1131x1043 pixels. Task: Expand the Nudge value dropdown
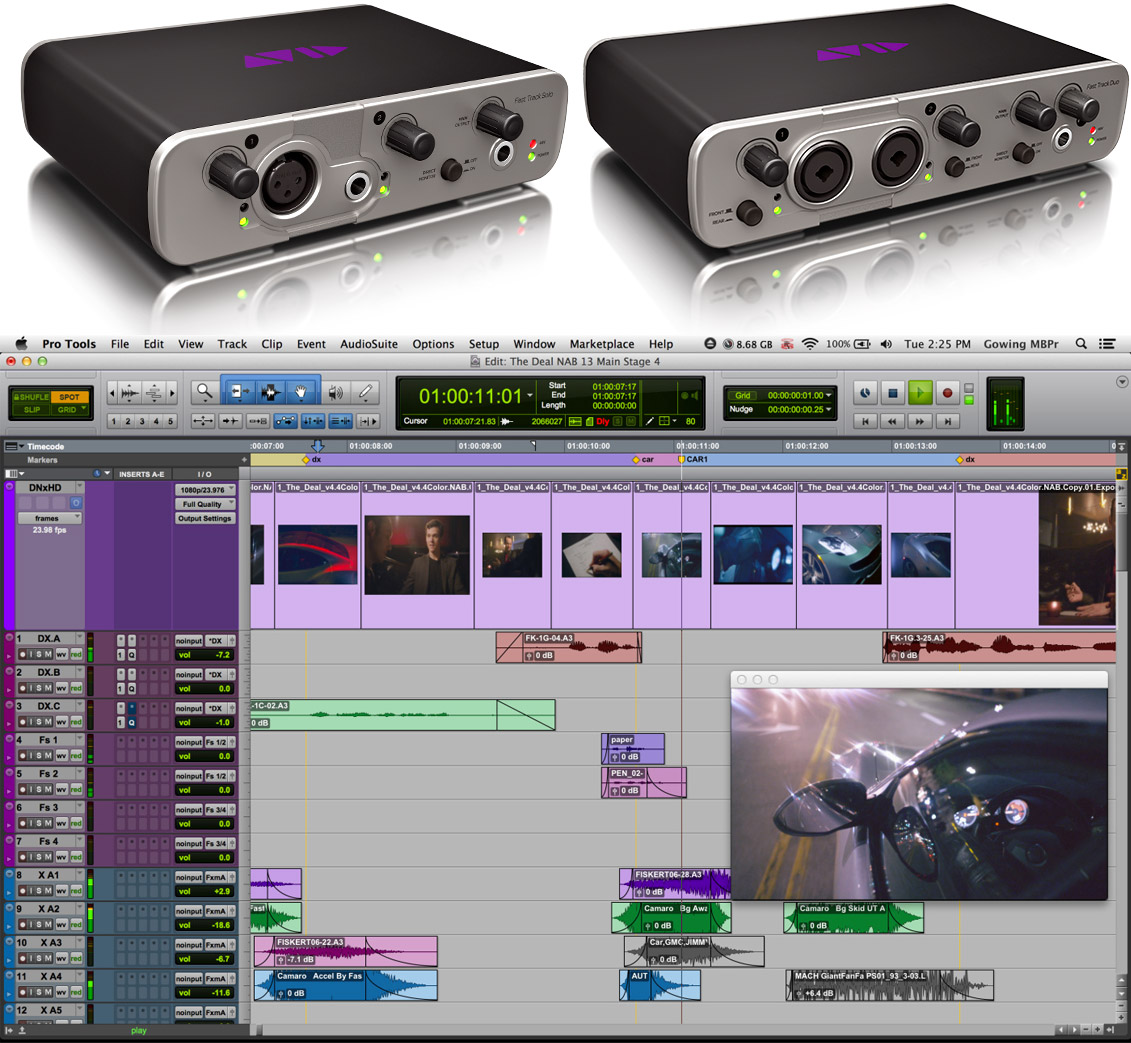[829, 410]
